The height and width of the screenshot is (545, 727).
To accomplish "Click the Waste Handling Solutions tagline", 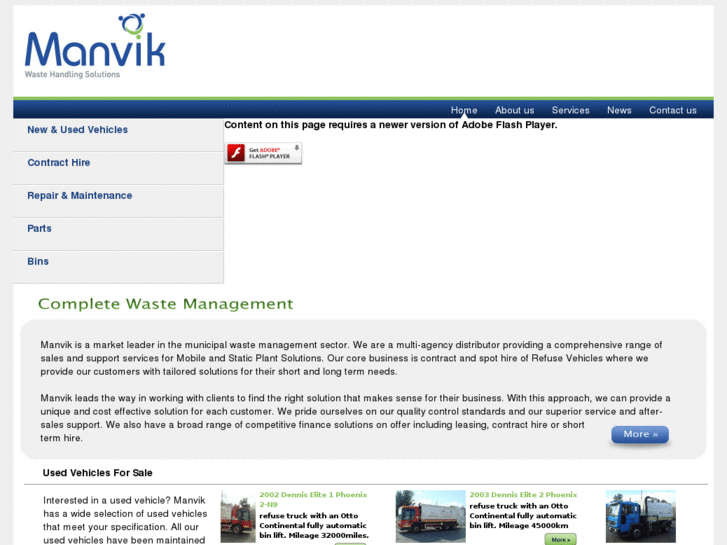I will (72, 74).
